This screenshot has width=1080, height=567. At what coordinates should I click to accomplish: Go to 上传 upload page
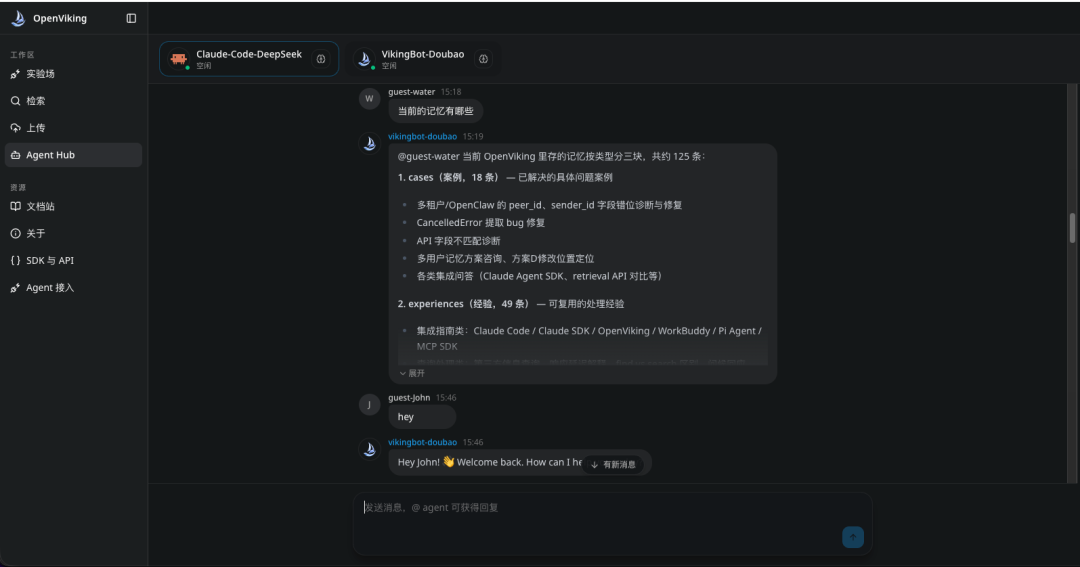73,127
